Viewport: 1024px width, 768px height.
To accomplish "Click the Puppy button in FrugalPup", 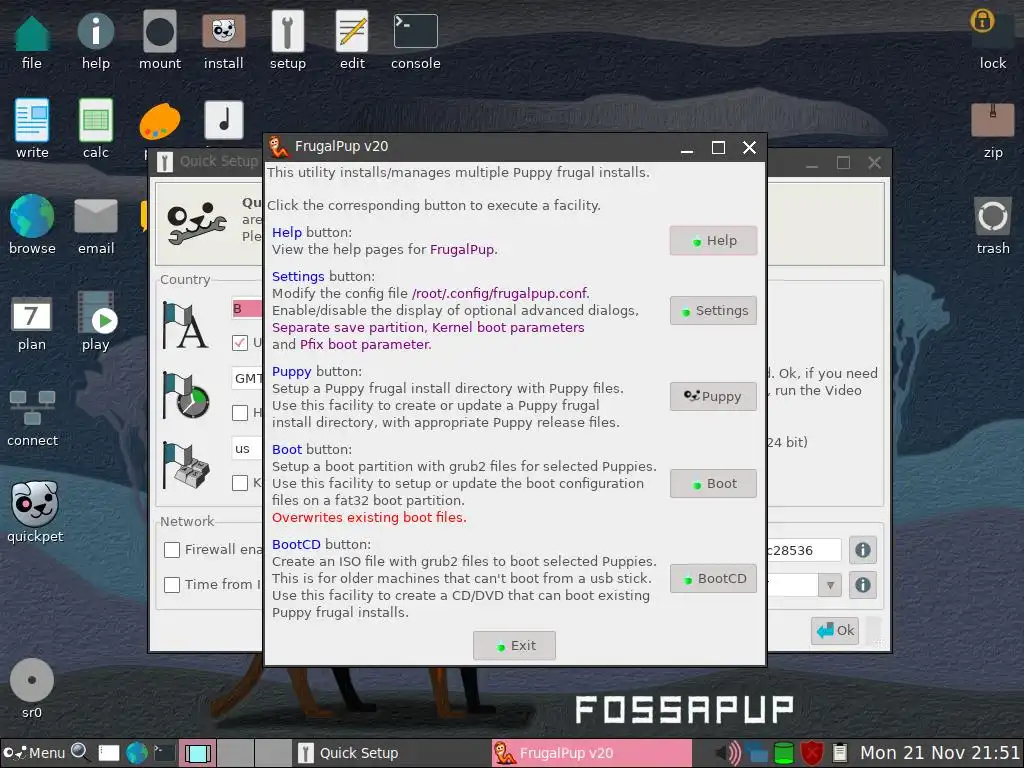I will [713, 396].
